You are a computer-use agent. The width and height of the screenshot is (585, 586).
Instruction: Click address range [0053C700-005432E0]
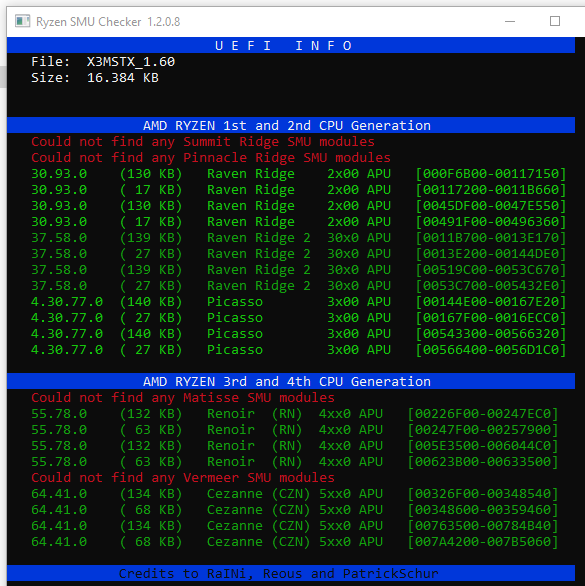click(491, 286)
